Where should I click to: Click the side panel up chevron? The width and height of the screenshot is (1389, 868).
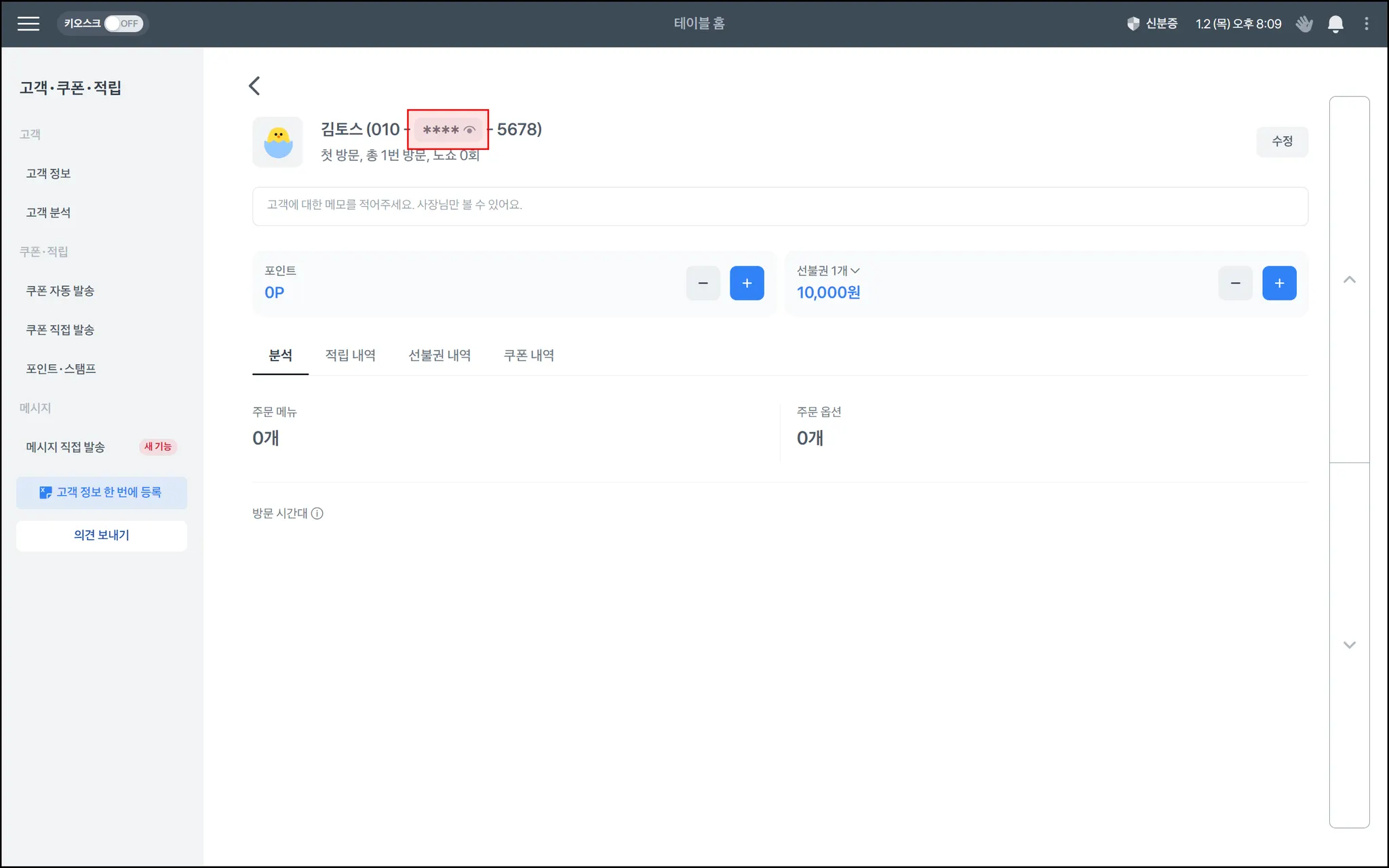point(1349,279)
